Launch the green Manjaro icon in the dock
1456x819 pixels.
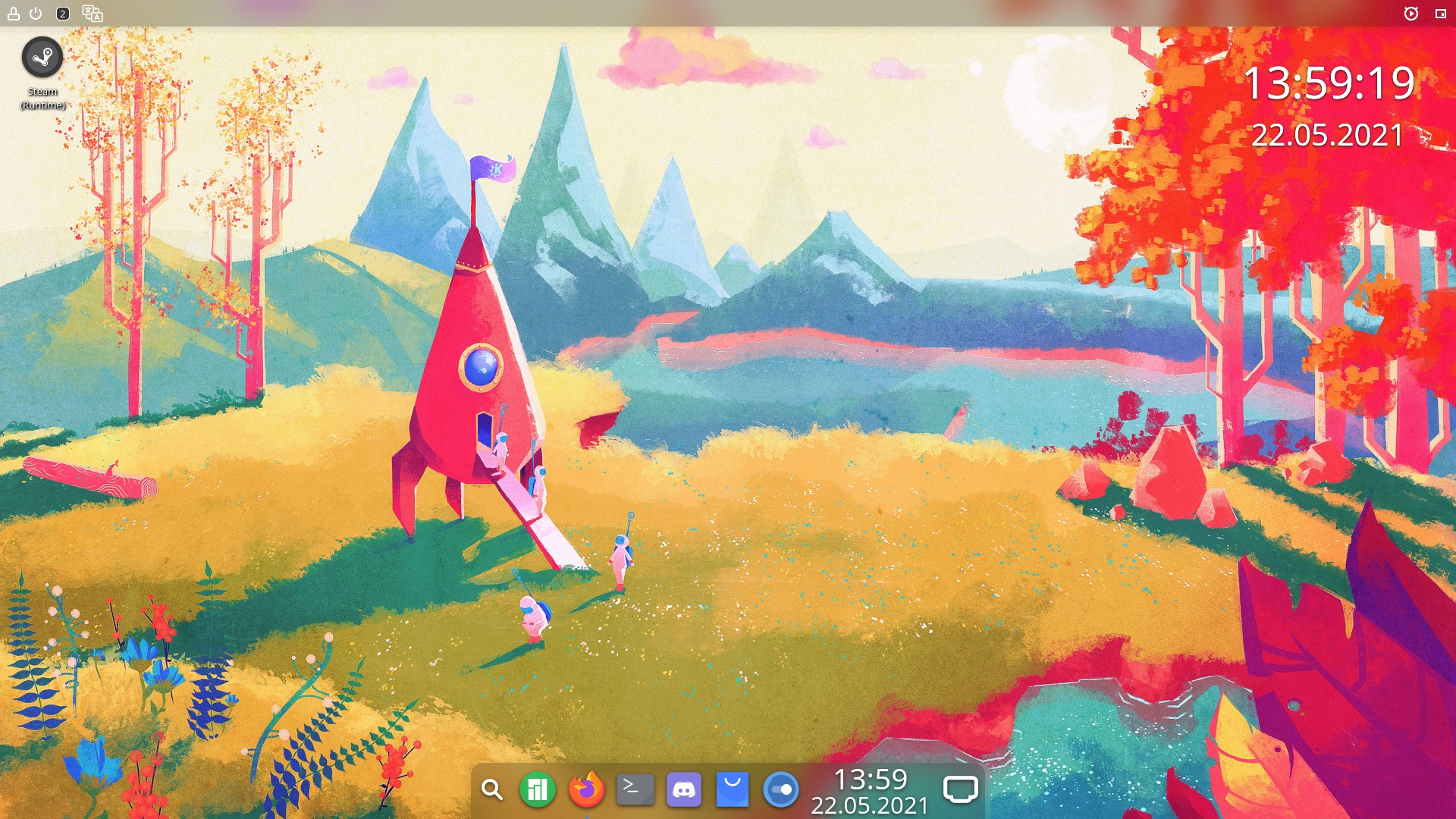click(x=538, y=790)
